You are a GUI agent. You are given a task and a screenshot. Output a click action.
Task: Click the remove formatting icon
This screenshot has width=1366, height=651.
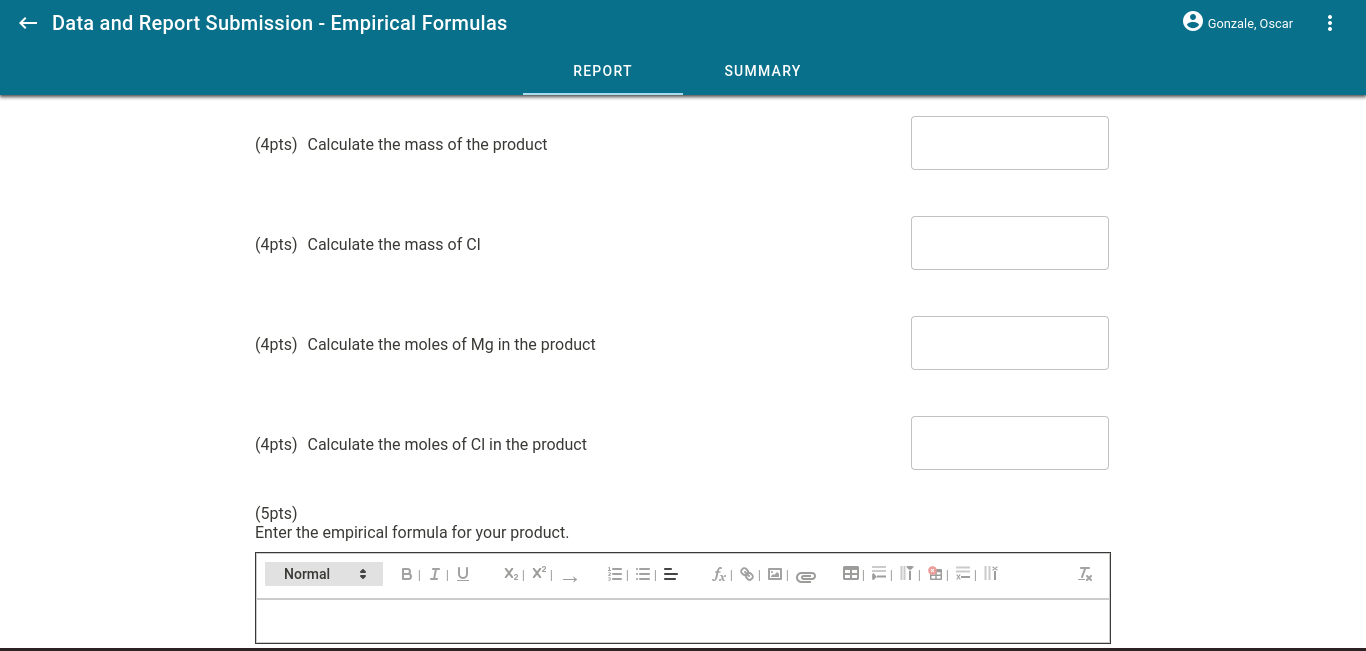tap(1084, 574)
